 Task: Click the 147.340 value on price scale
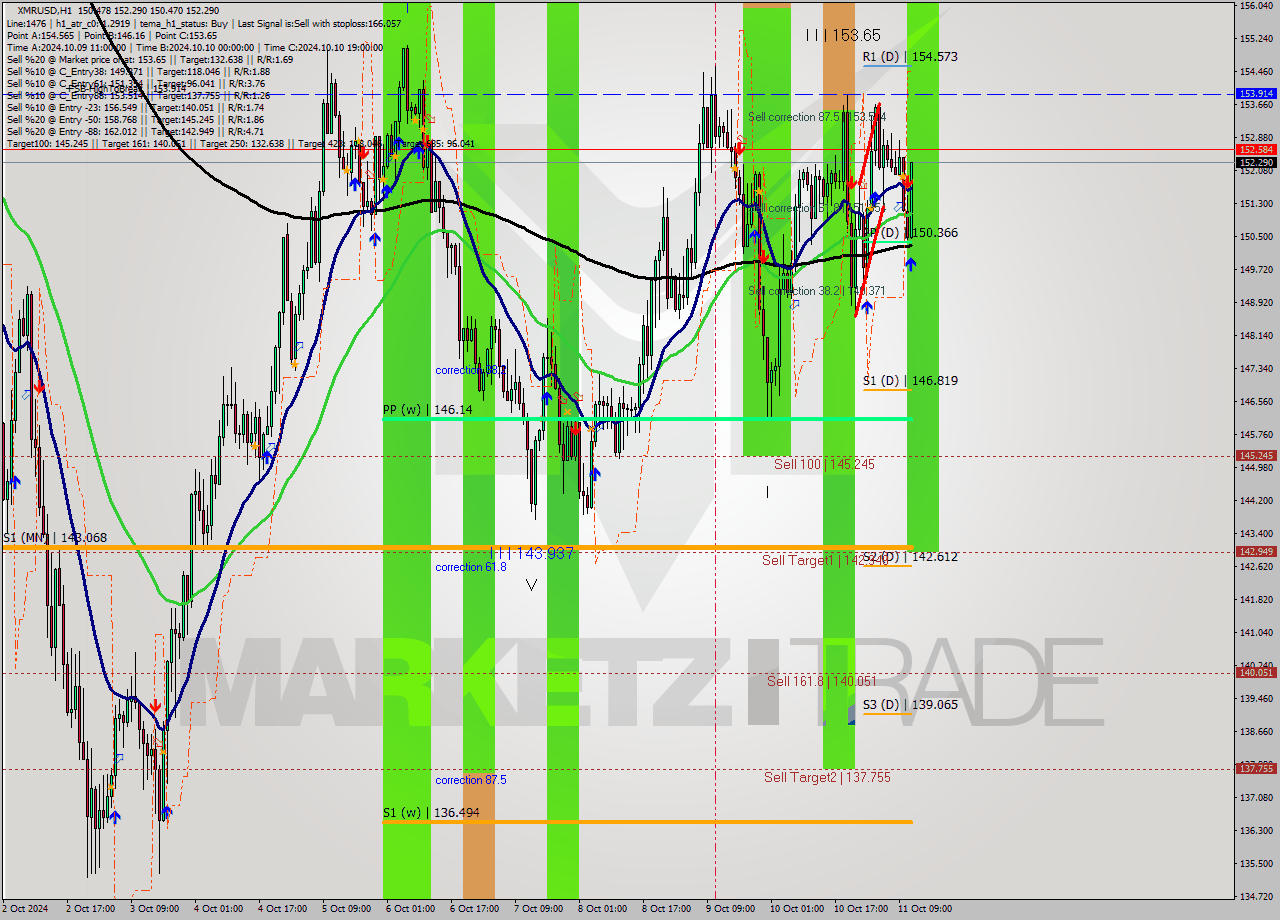pyautogui.click(x=1256, y=369)
